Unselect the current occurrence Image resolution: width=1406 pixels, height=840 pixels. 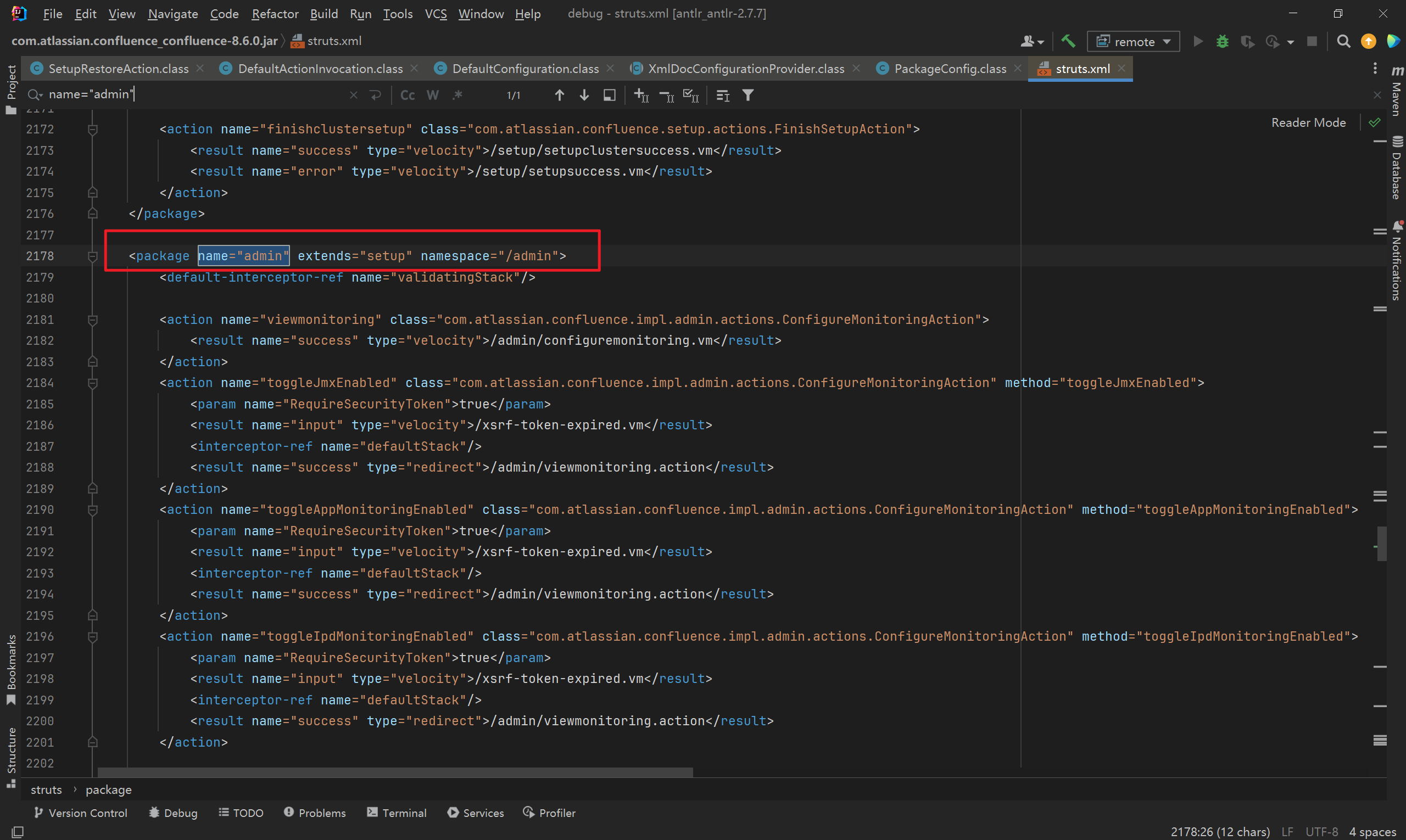[x=666, y=96]
